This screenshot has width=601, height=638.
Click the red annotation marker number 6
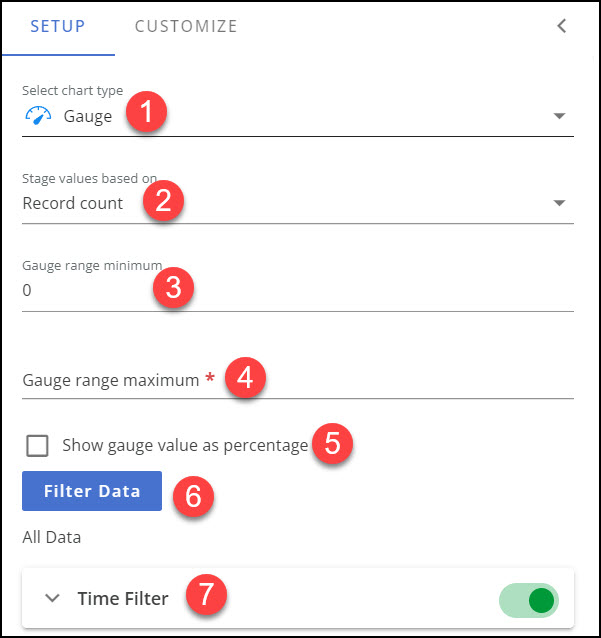click(194, 495)
